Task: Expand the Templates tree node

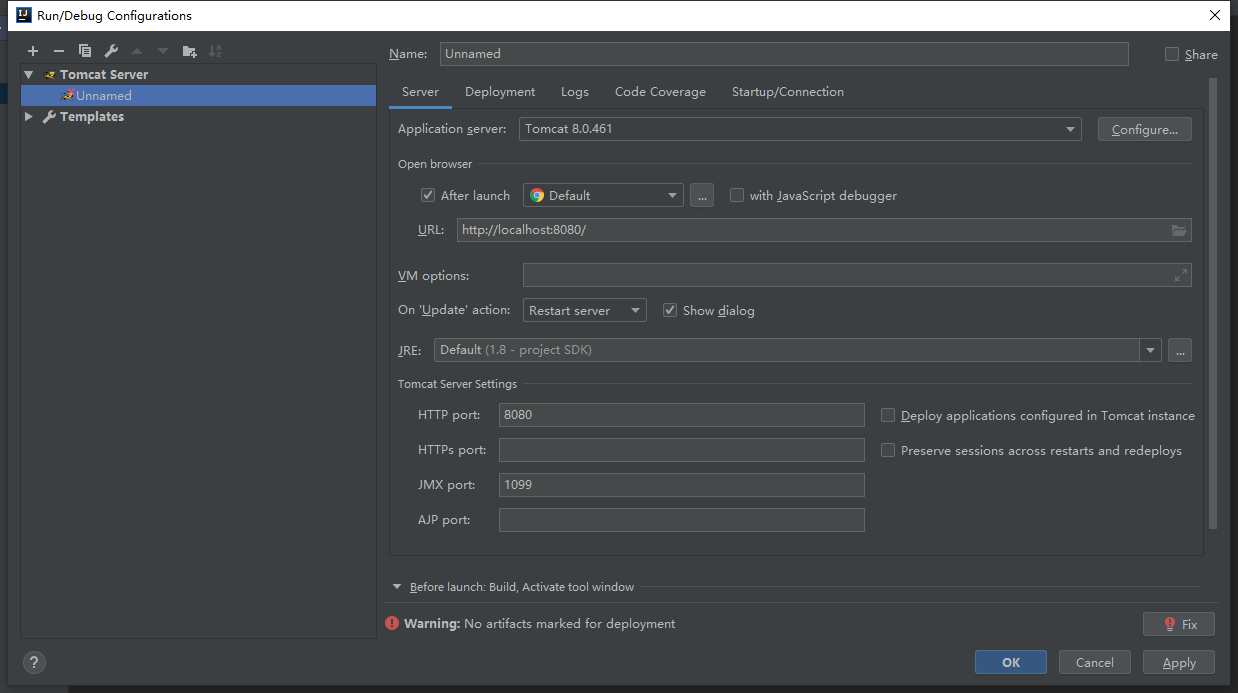Action: point(29,117)
